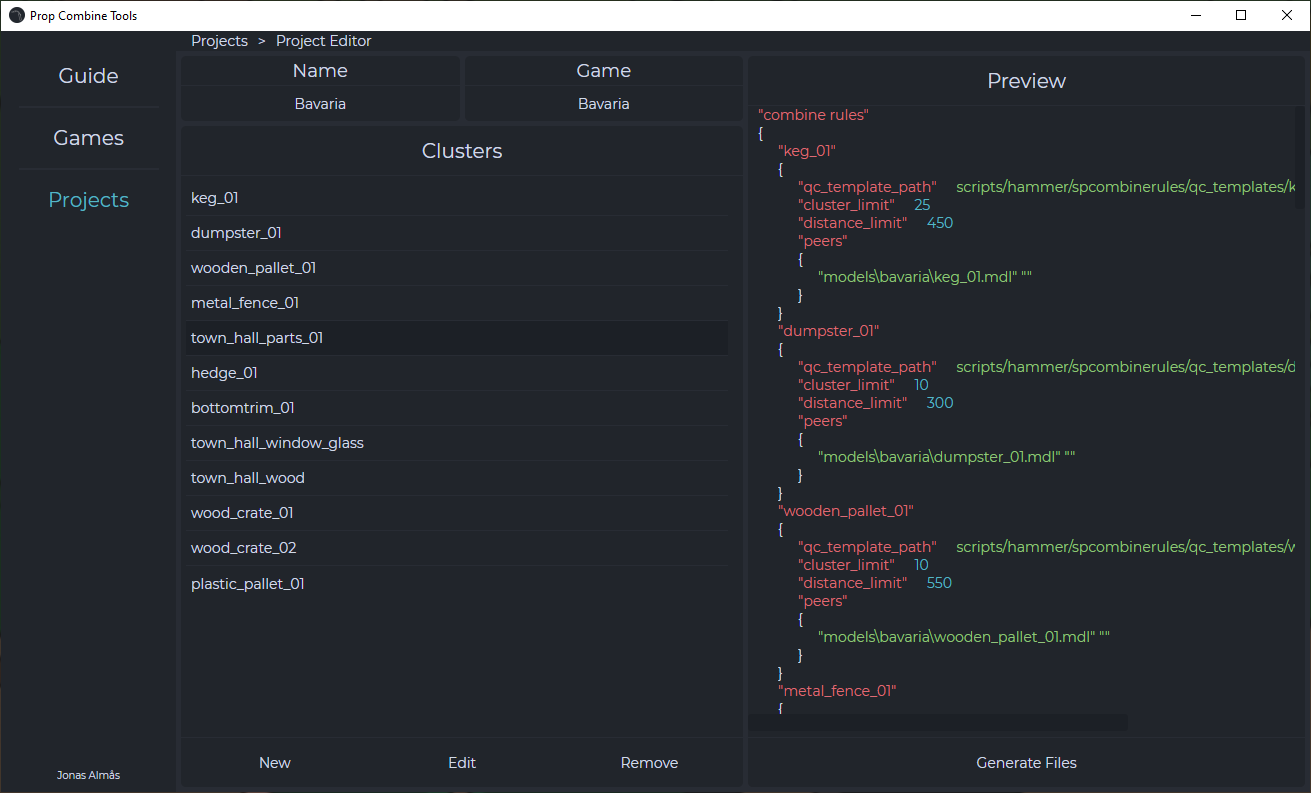Minimize the Prop Combine Tools window
The width and height of the screenshot is (1311, 793).
pos(1196,15)
